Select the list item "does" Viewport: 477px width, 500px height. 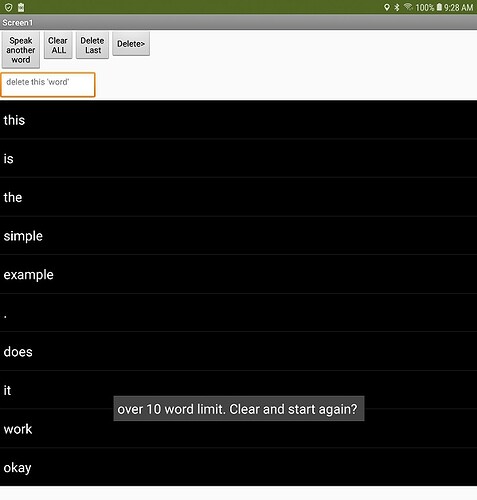click(238, 352)
